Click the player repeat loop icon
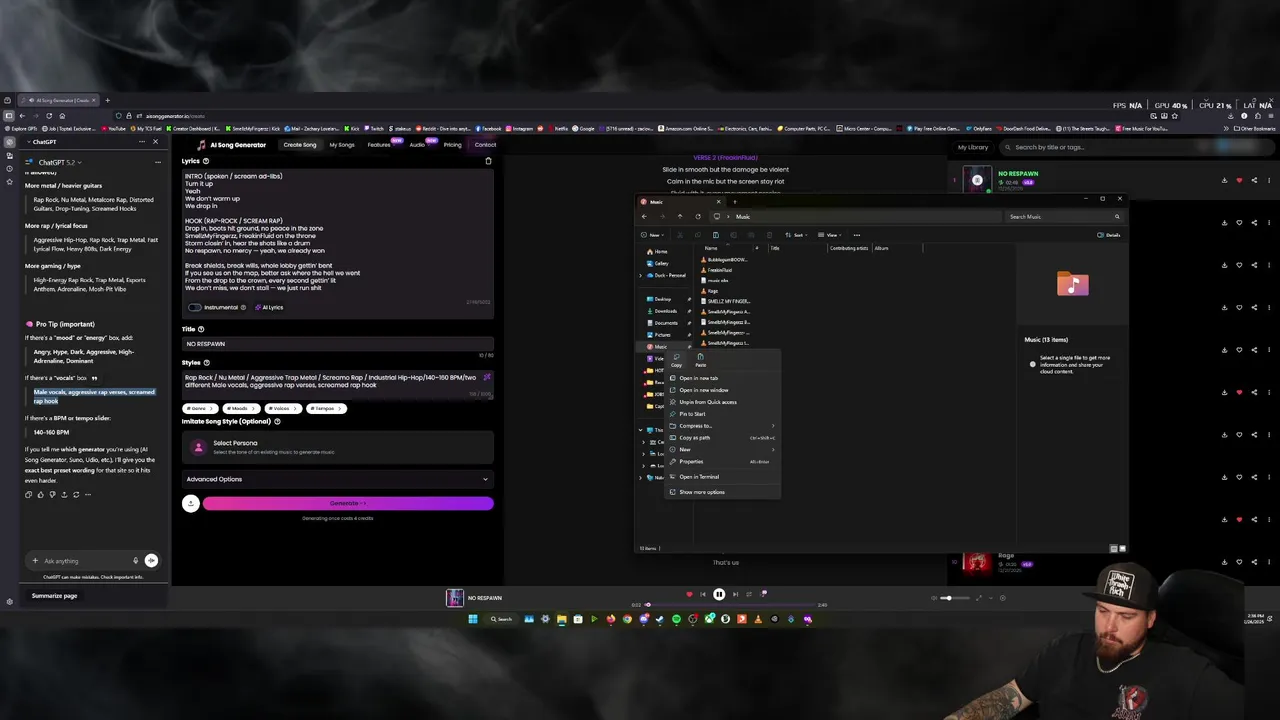Screen dimensions: 1280x720 click(x=749, y=594)
